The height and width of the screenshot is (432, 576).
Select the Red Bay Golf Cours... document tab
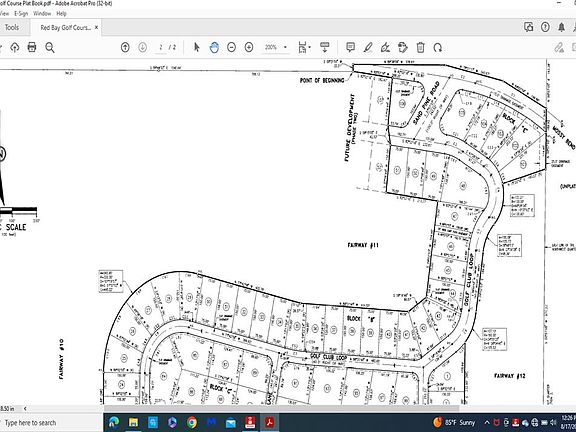[65, 28]
